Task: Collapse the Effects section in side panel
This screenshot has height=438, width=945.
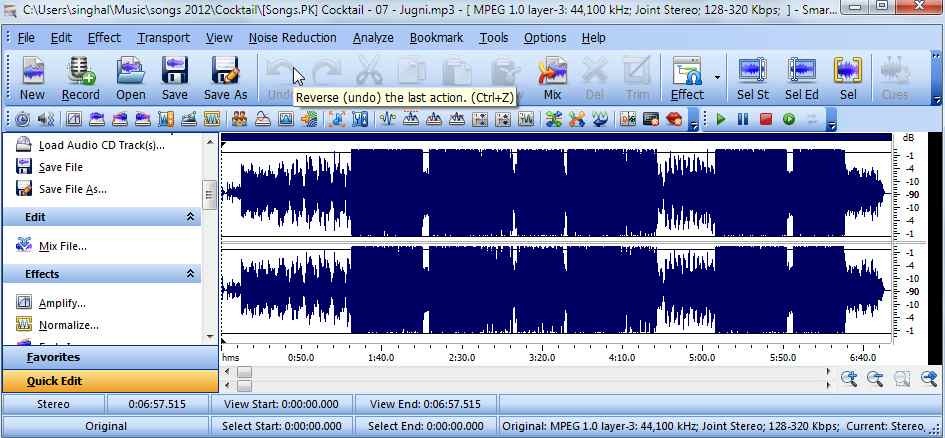Action: coord(191,274)
